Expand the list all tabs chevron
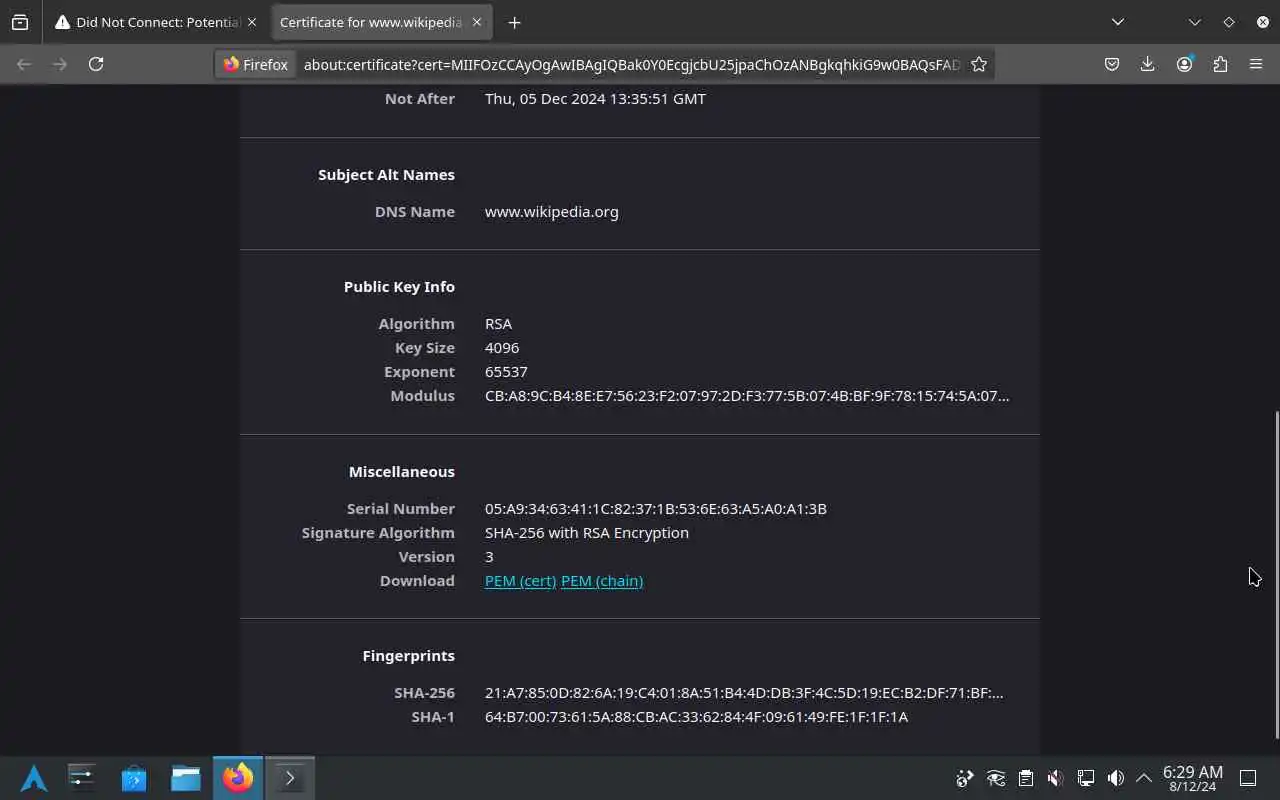1280x800 pixels. coord(1118,22)
